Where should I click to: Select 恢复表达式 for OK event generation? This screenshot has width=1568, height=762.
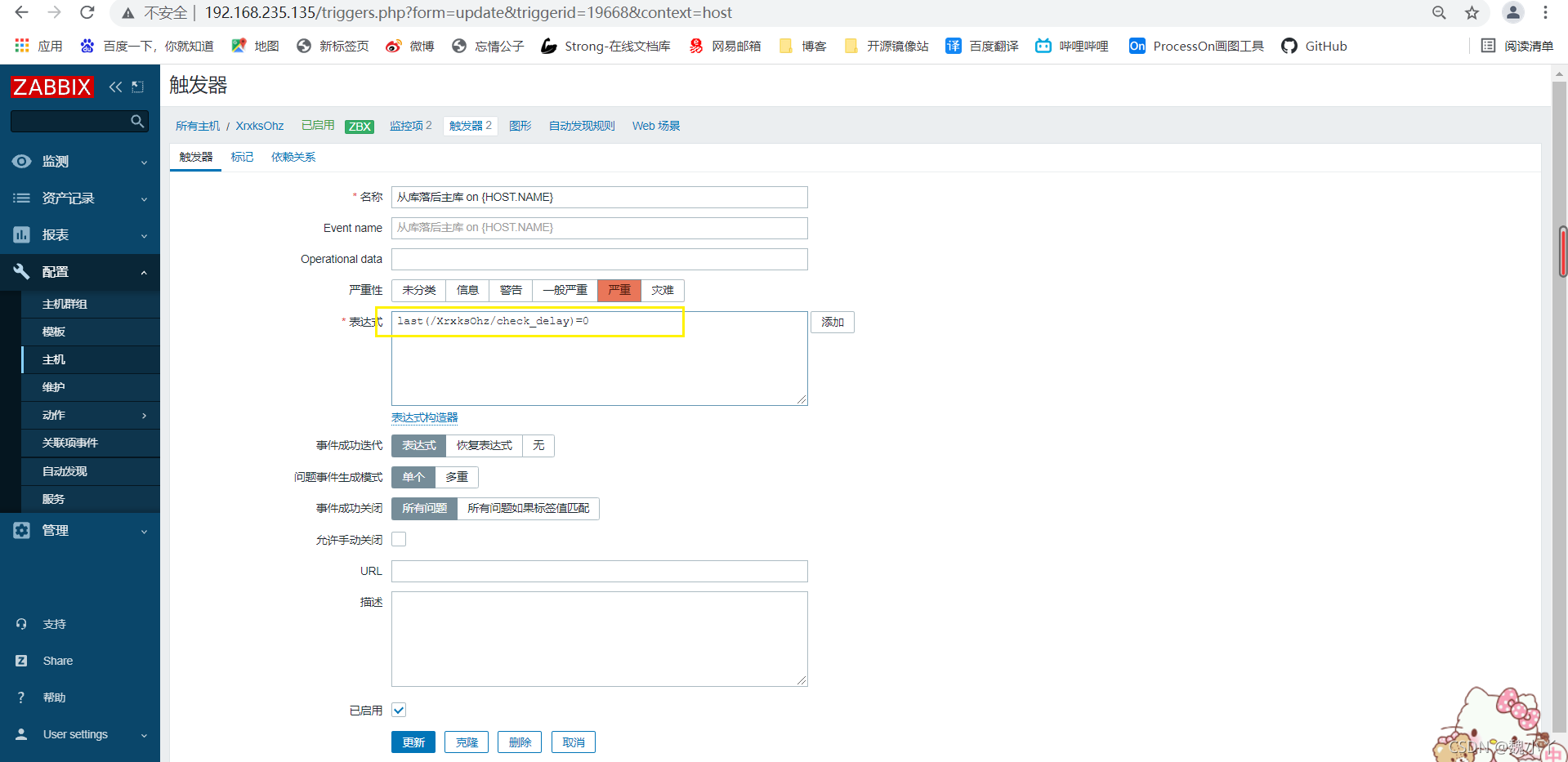click(485, 445)
